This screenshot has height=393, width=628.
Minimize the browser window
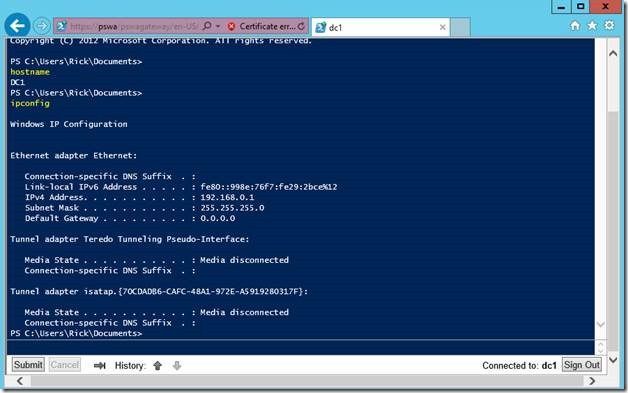coord(561,7)
